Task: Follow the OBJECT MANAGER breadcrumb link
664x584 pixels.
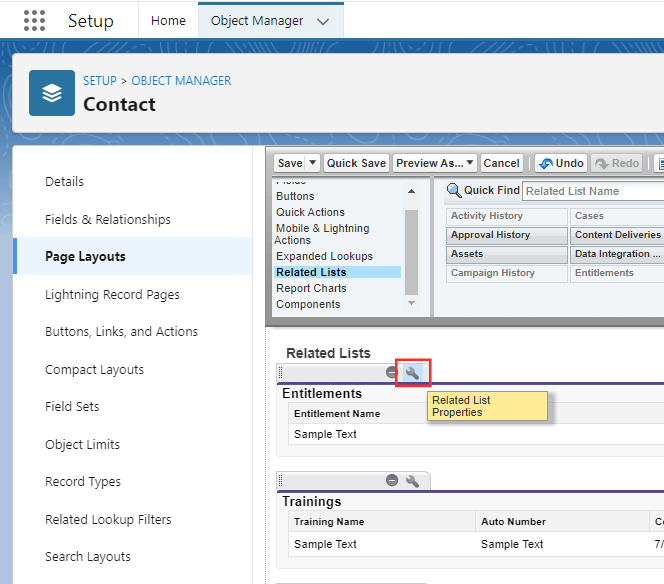Action: pos(181,80)
